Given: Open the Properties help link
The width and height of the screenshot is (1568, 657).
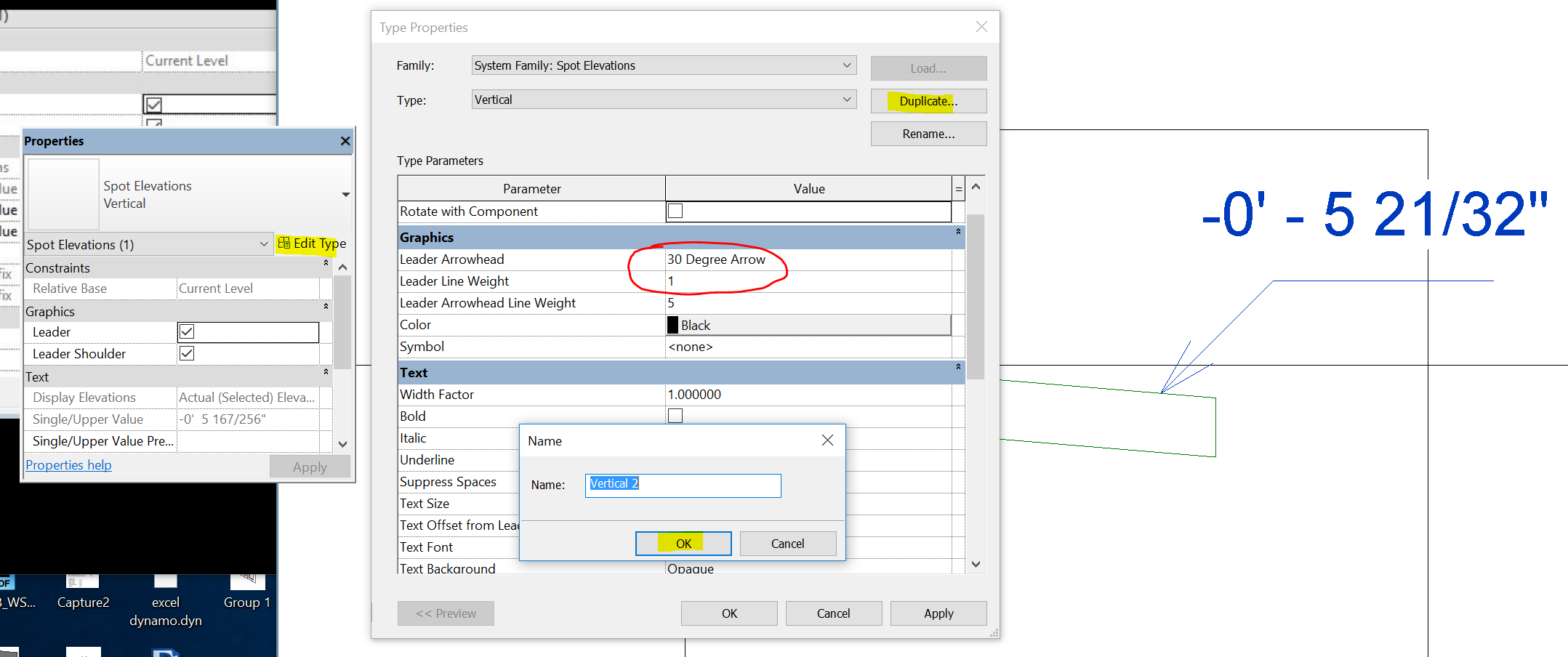Looking at the screenshot, I should pos(68,464).
